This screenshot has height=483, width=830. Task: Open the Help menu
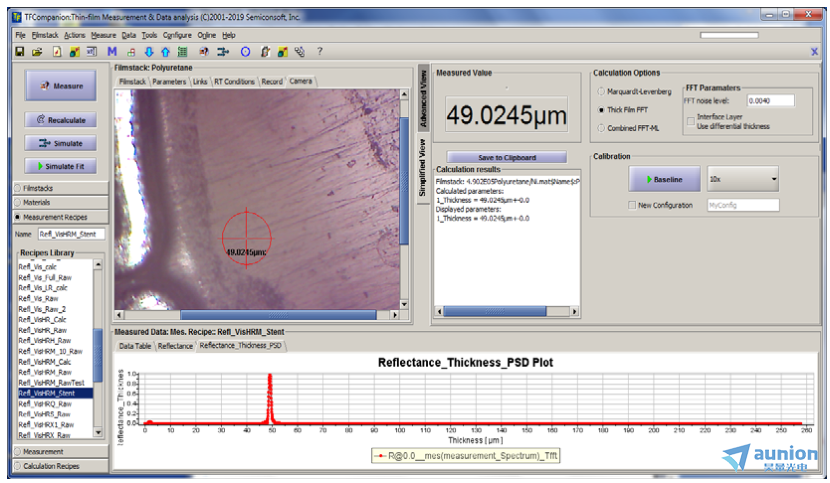click(229, 35)
